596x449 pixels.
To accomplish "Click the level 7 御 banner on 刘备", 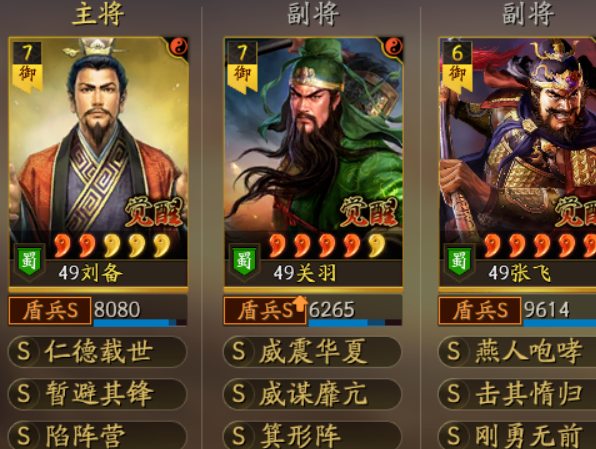I will (x=27, y=67).
